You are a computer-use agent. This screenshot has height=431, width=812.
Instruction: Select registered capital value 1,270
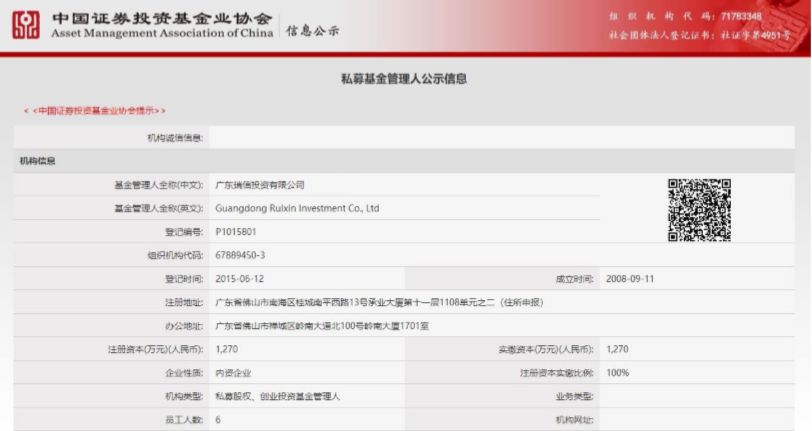(227, 349)
